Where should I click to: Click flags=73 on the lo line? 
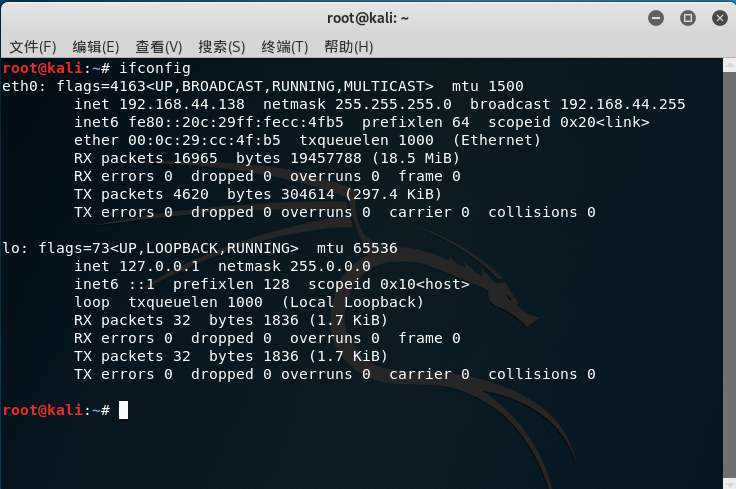tap(74, 248)
